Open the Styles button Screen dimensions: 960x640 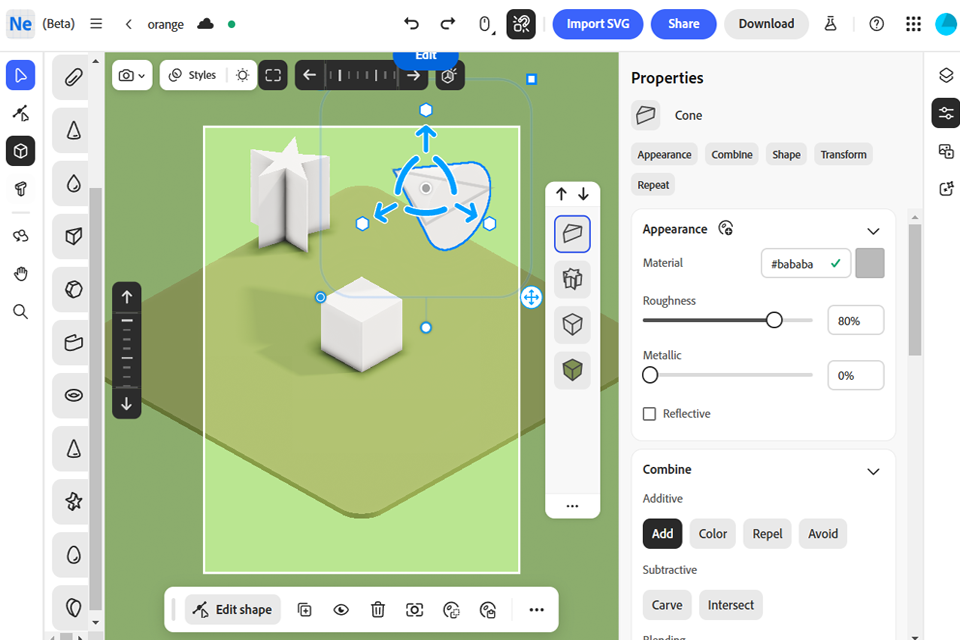pos(193,75)
